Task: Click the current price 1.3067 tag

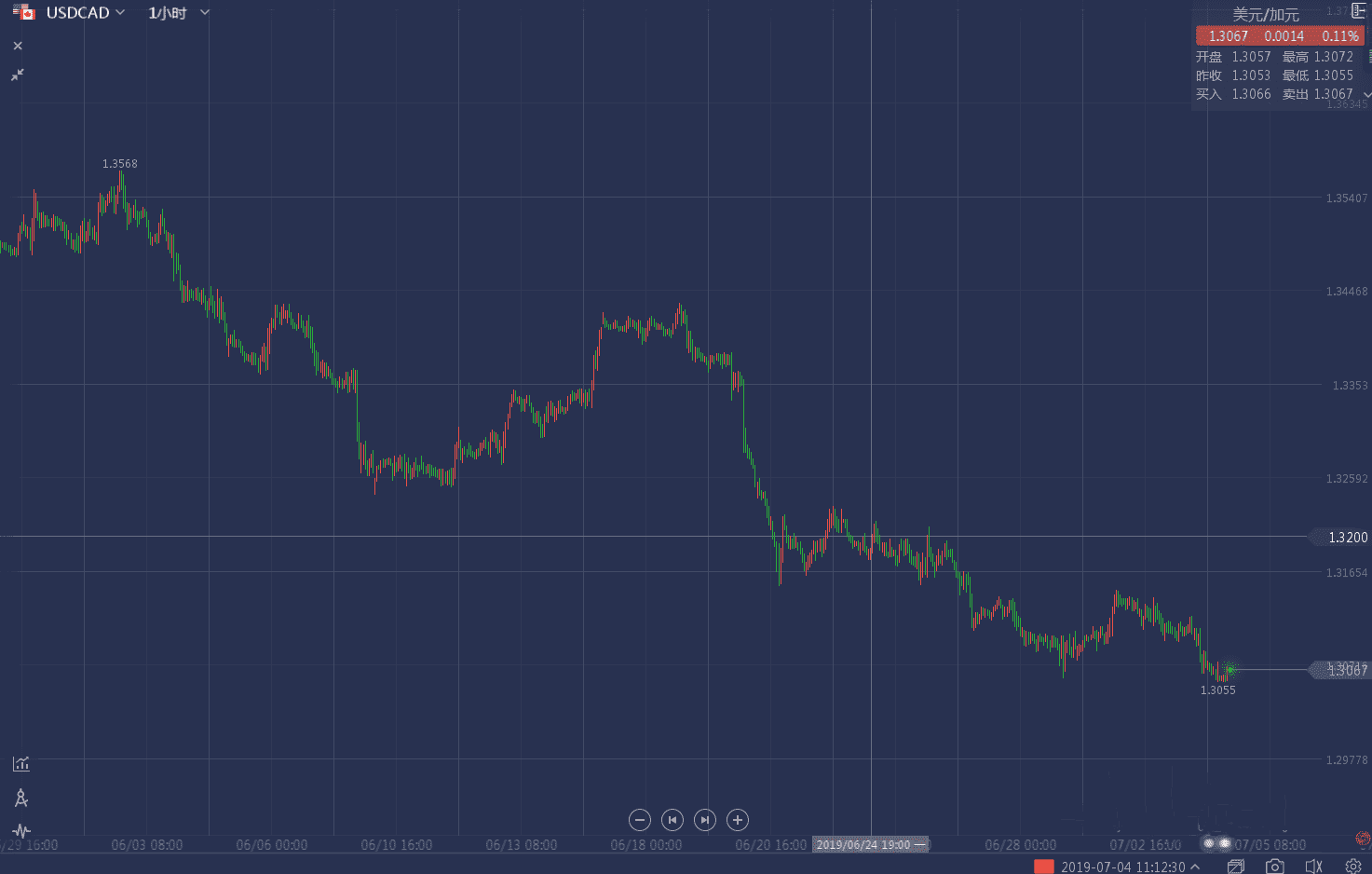Action: point(1340,670)
